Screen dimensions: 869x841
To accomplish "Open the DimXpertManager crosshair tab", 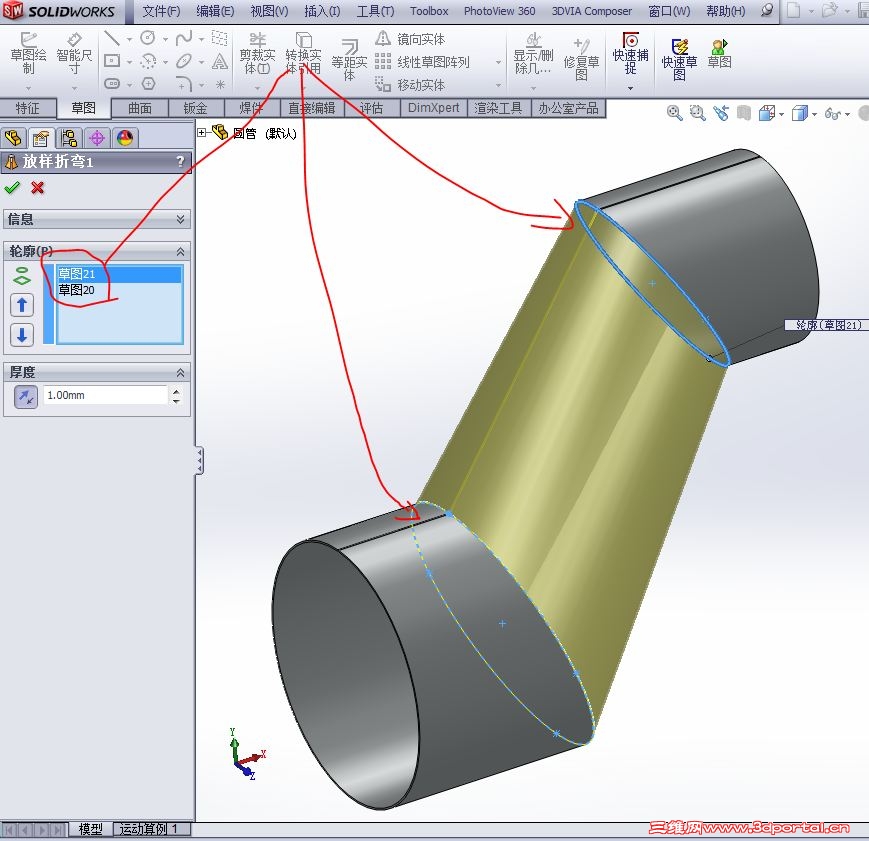I will point(97,137).
